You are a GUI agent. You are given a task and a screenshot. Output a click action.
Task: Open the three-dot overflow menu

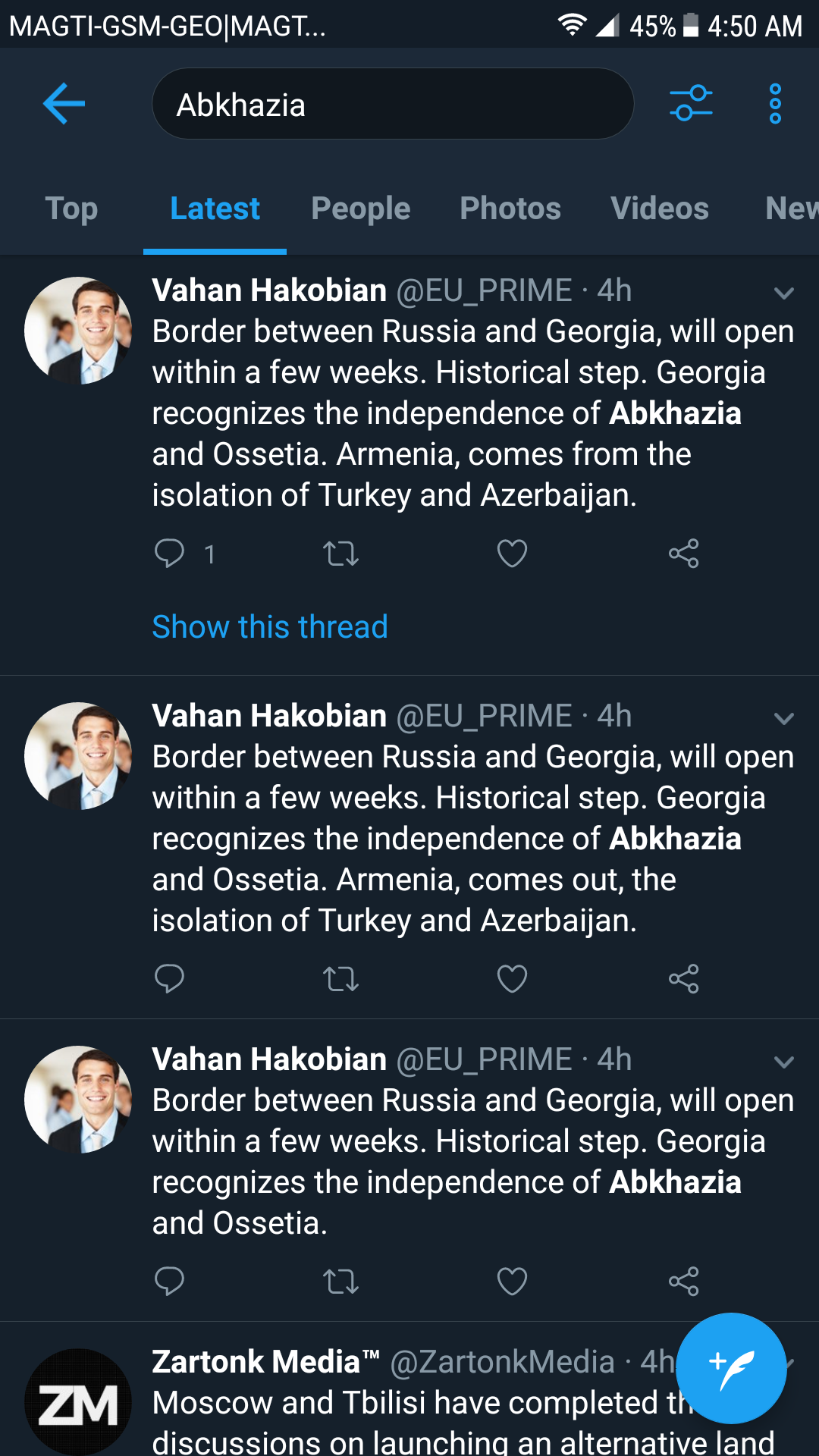tap(774, 103)
